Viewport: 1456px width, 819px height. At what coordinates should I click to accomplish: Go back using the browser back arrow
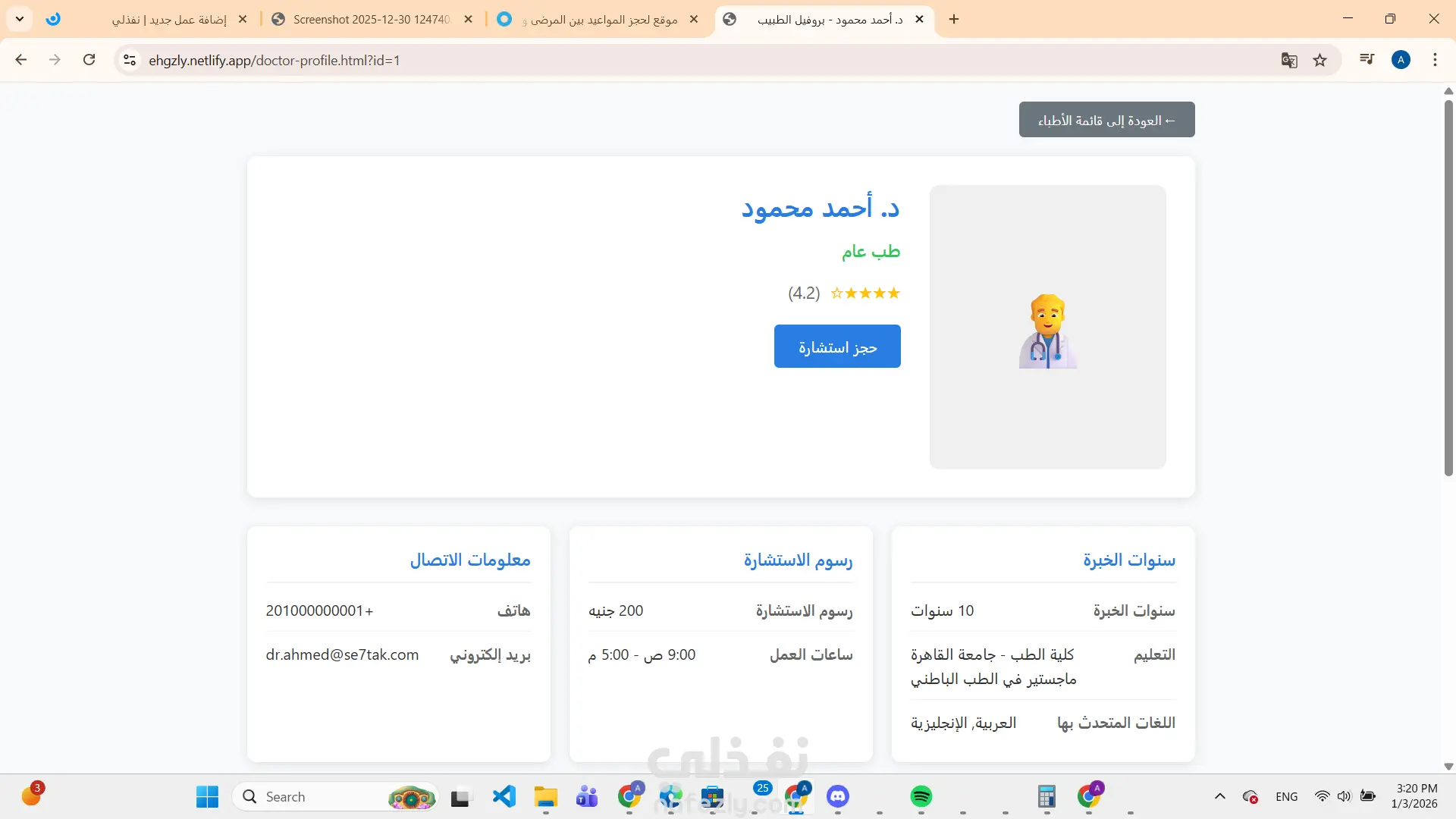tap(21, 60)
